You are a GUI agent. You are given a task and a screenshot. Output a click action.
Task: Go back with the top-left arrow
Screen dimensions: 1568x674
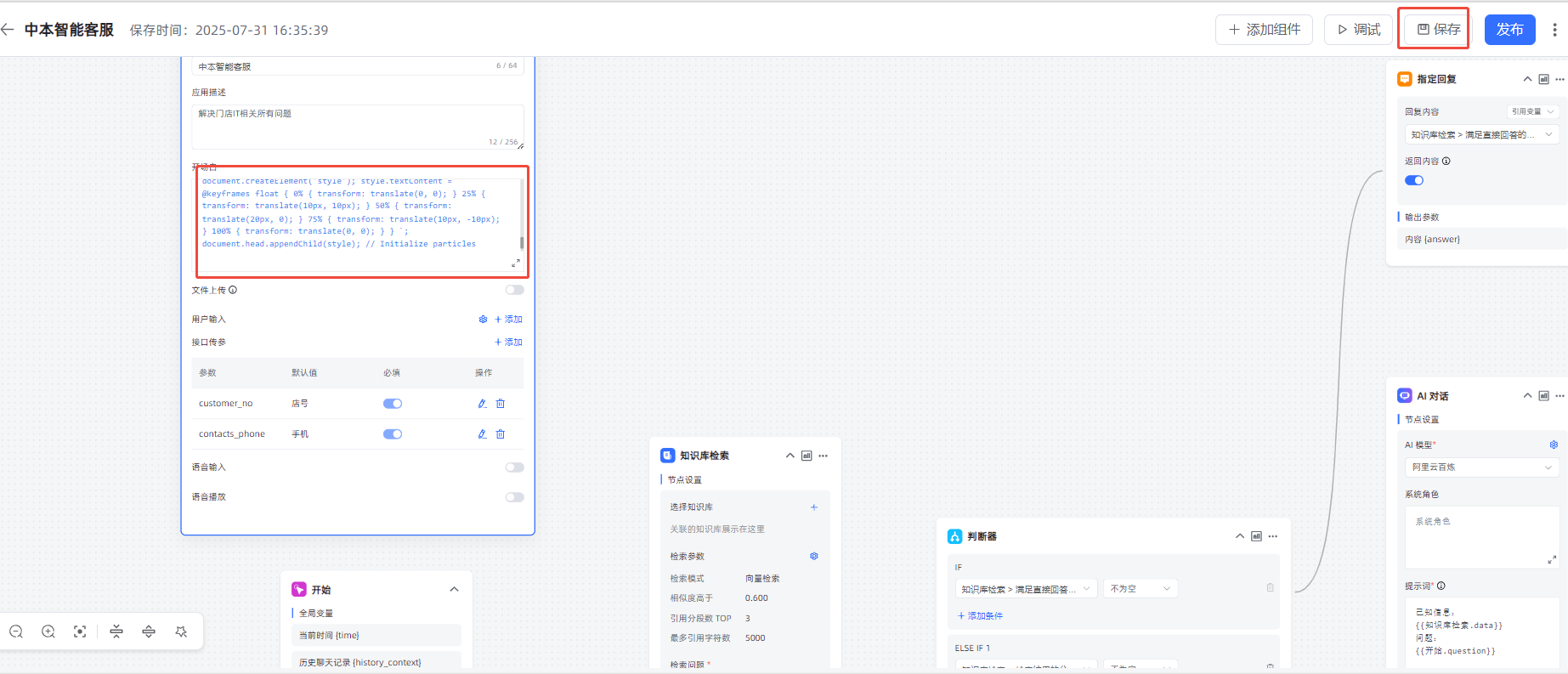pyautogui.click(x=8, y=30)
